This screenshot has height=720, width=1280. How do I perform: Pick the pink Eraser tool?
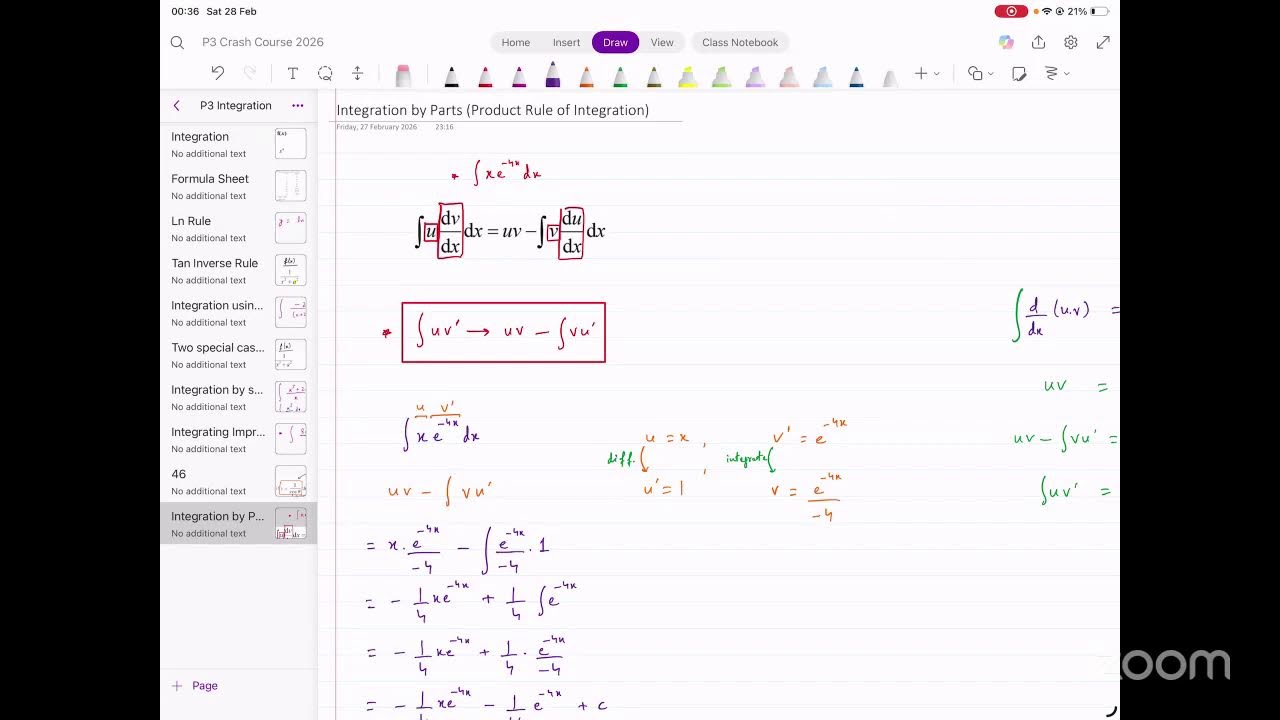pos(403,75)
